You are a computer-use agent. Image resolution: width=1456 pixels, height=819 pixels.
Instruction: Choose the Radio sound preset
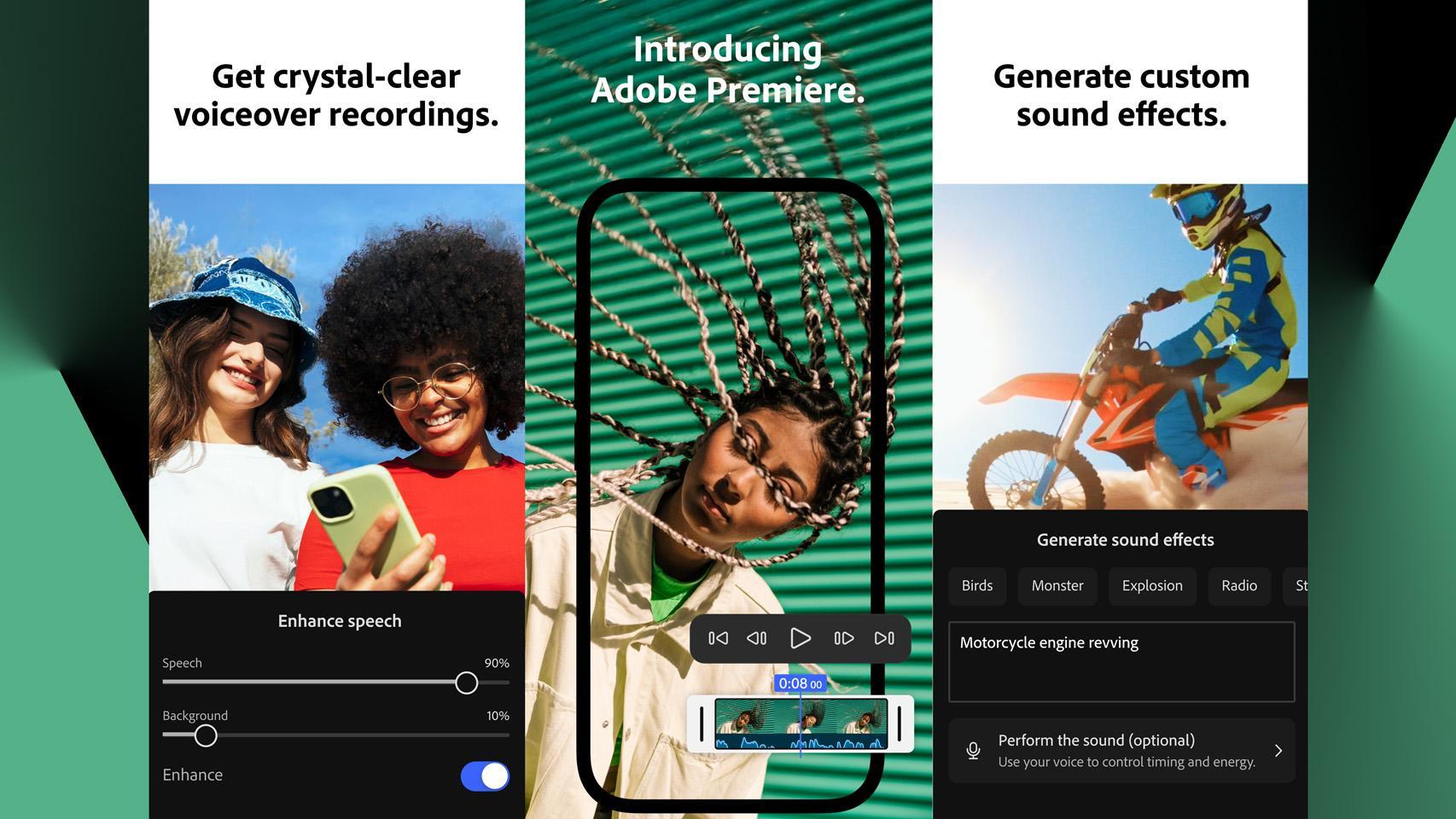[1238, 586]
